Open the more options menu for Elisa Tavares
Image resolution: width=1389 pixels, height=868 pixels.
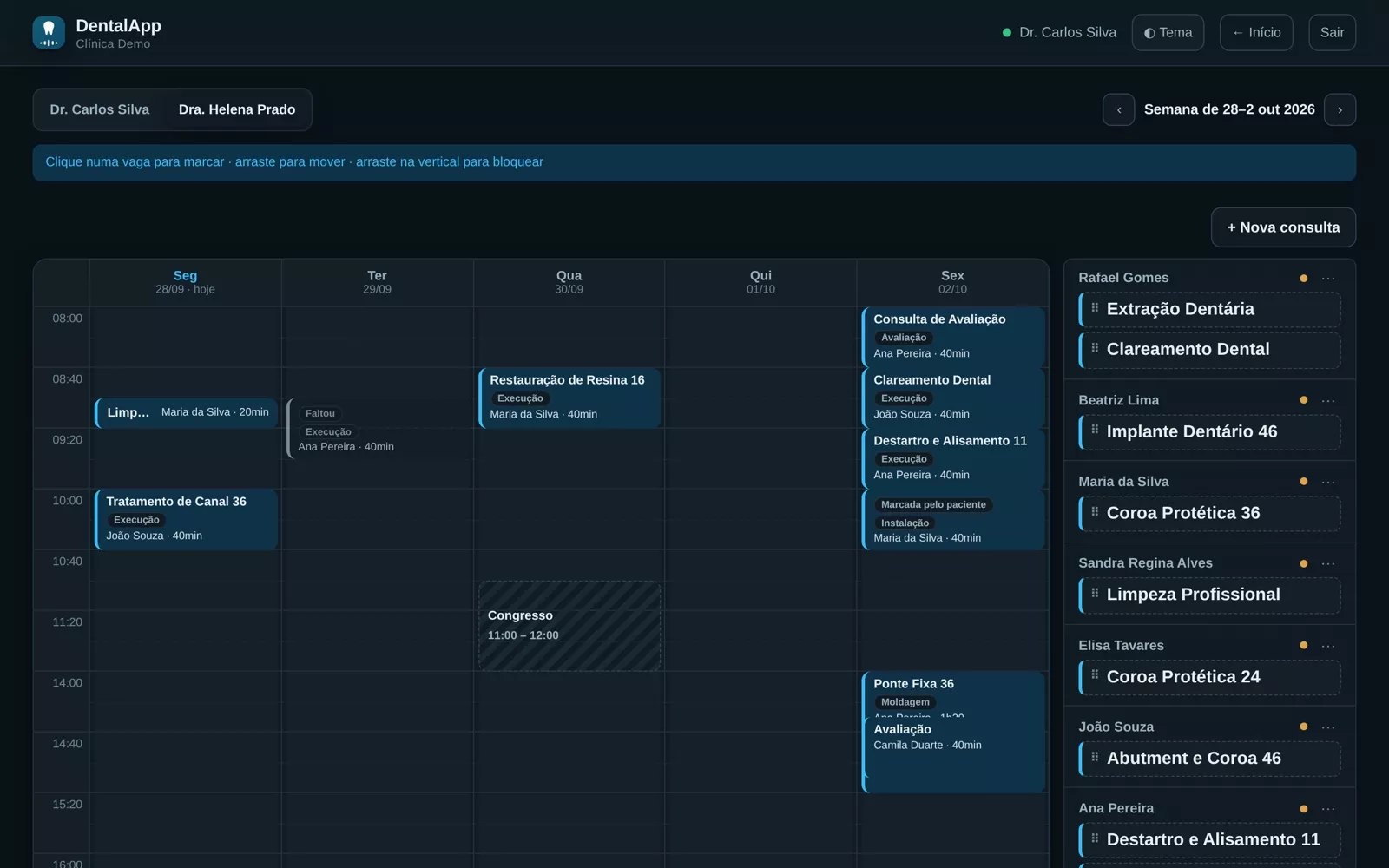[1328, 647]
